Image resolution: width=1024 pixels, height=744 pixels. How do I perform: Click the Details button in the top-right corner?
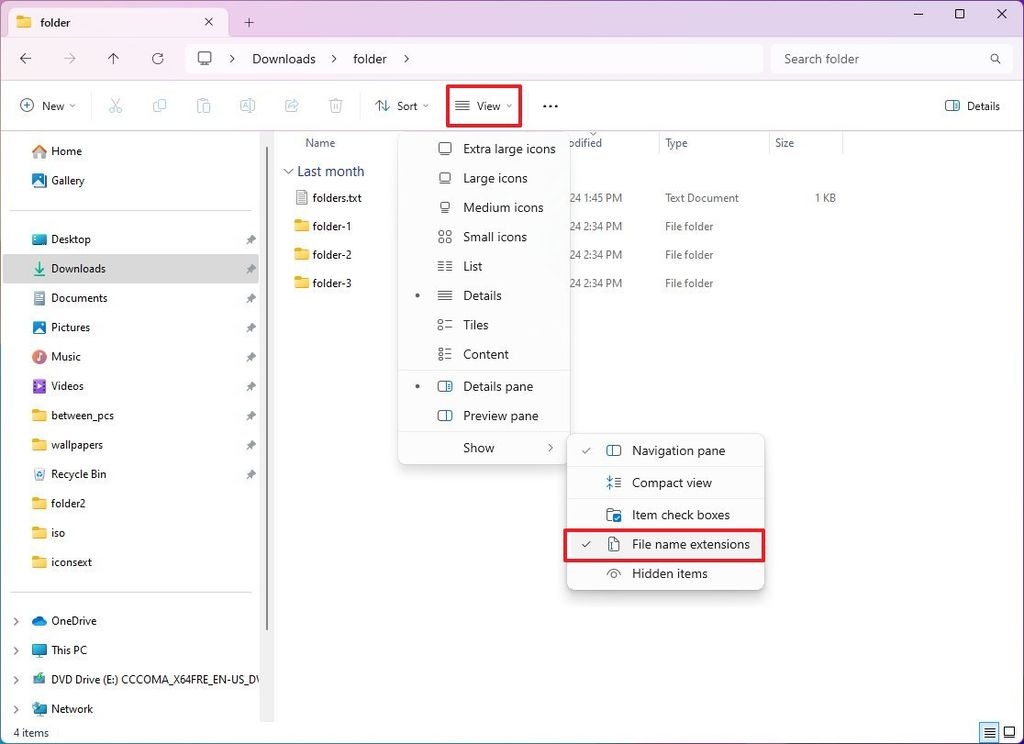[971, 105]
